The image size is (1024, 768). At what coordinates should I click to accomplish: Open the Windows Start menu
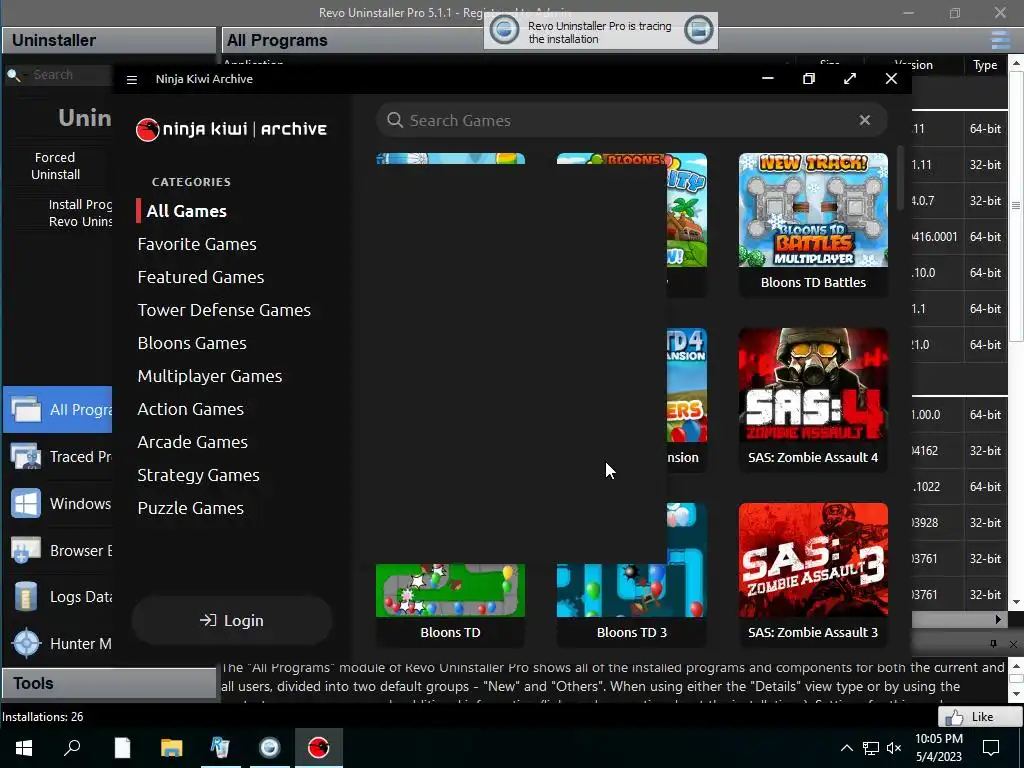(24, 748)
